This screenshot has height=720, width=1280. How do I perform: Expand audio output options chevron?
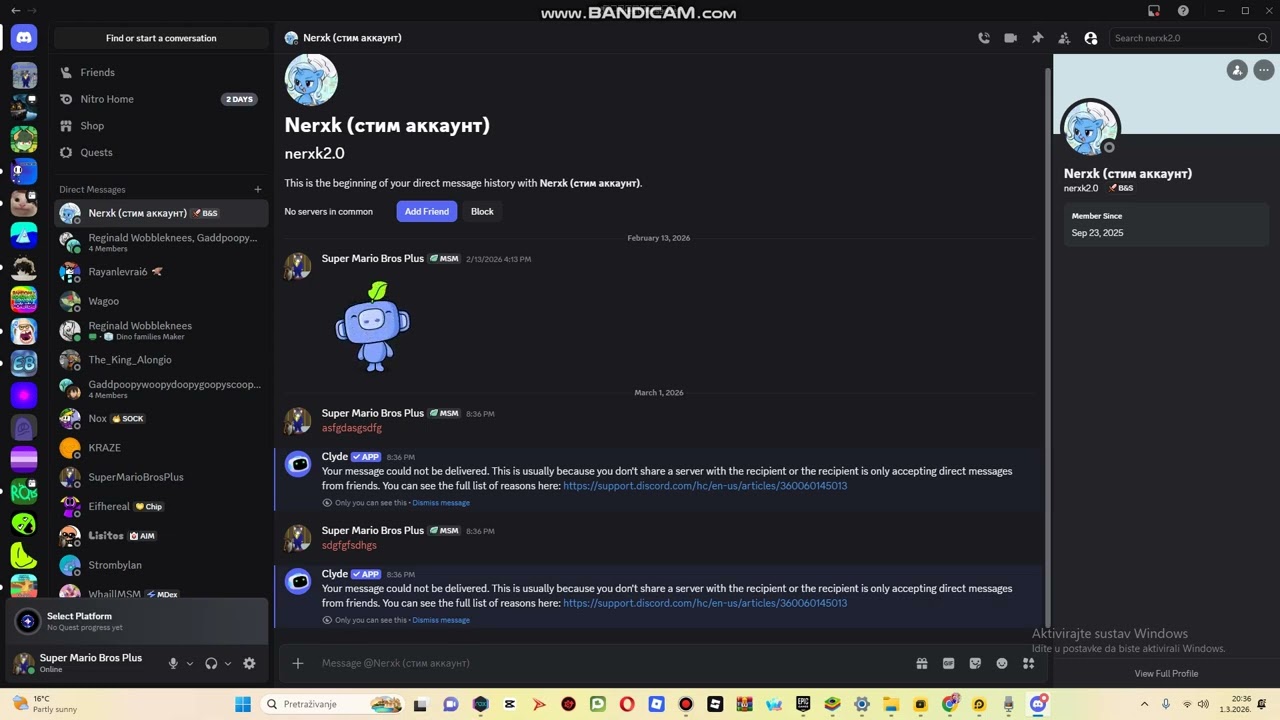[228, 663]
